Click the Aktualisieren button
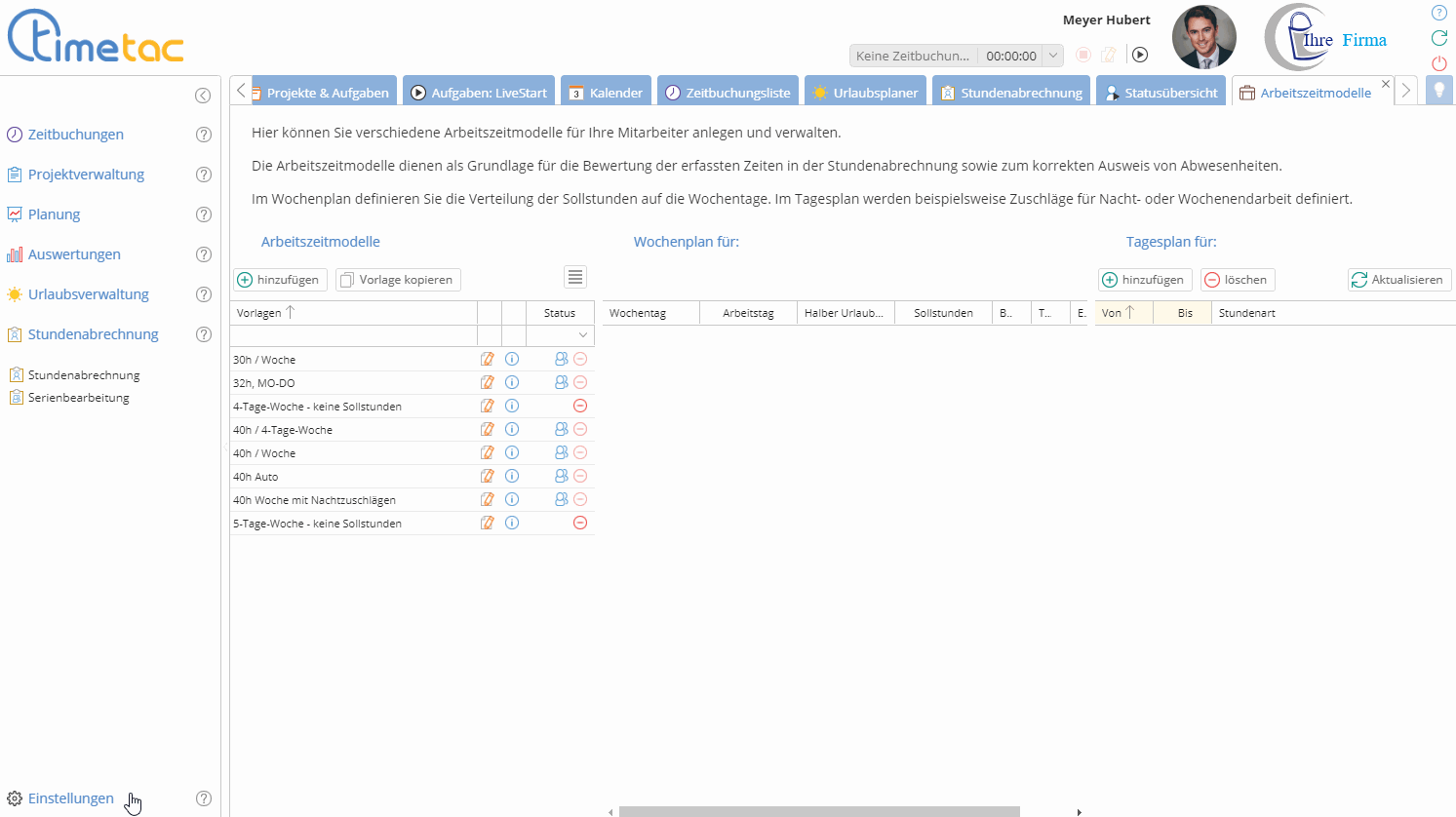Viewport: 1456px width, 817px height. pos(1398,280)
